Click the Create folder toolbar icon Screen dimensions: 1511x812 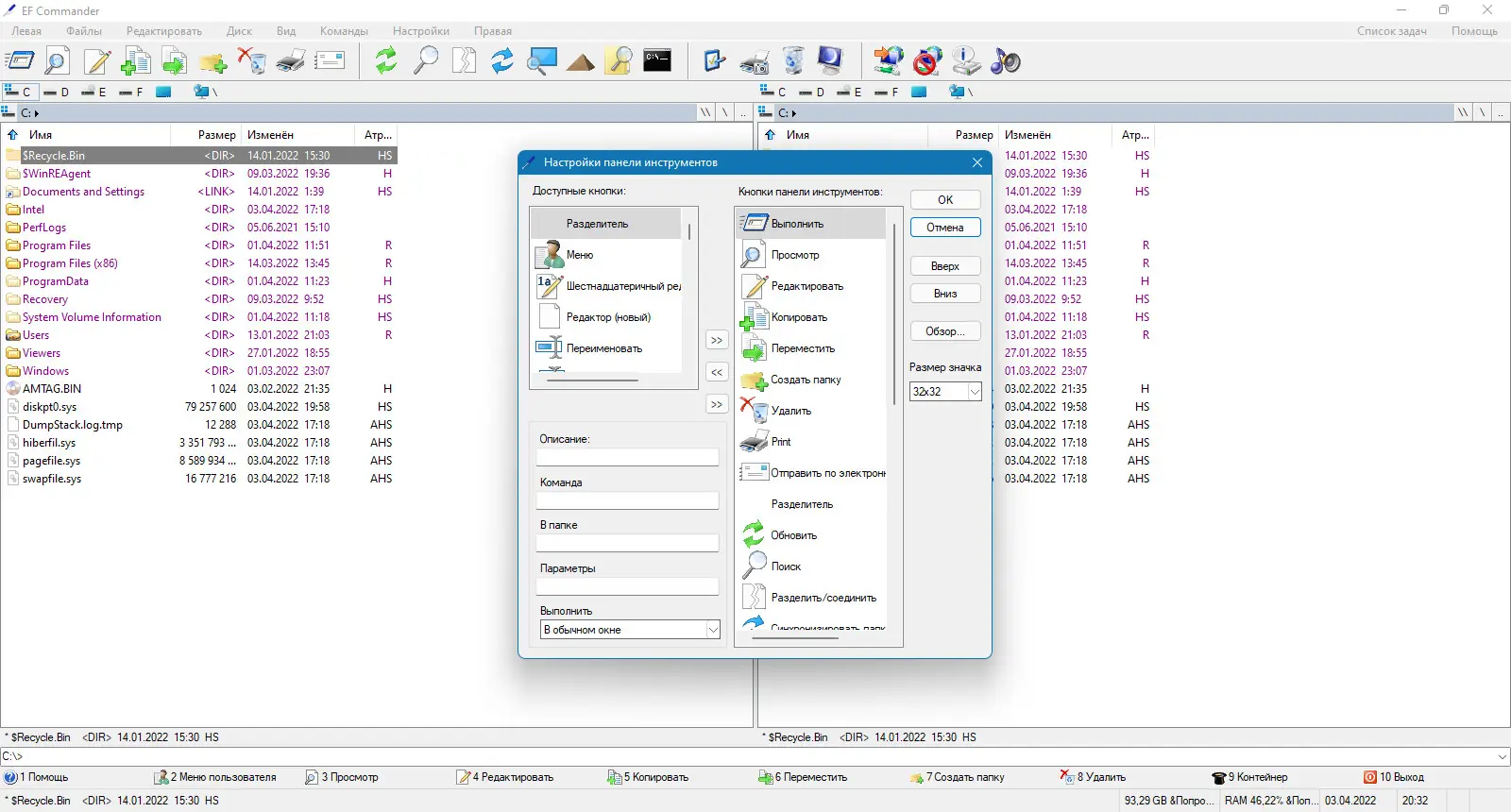[x=212, y=61]
